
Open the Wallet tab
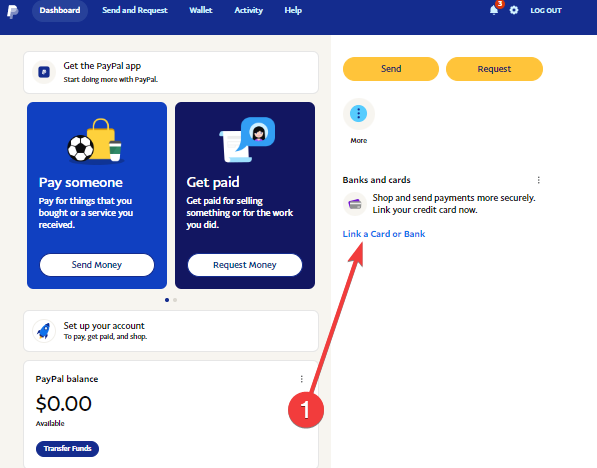(x=201, y=10)
